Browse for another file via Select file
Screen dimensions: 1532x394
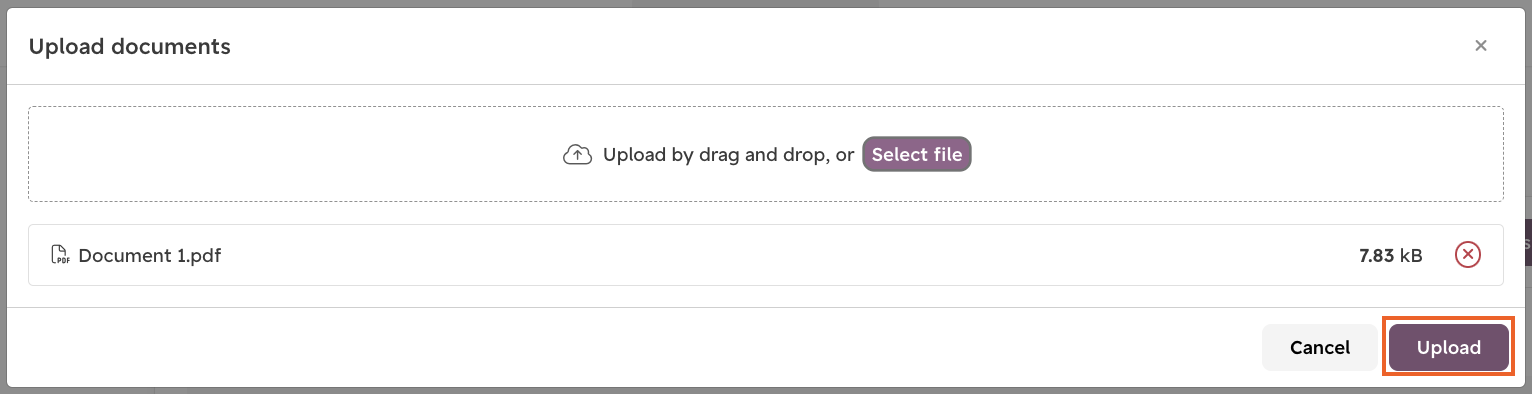point(917,154)
